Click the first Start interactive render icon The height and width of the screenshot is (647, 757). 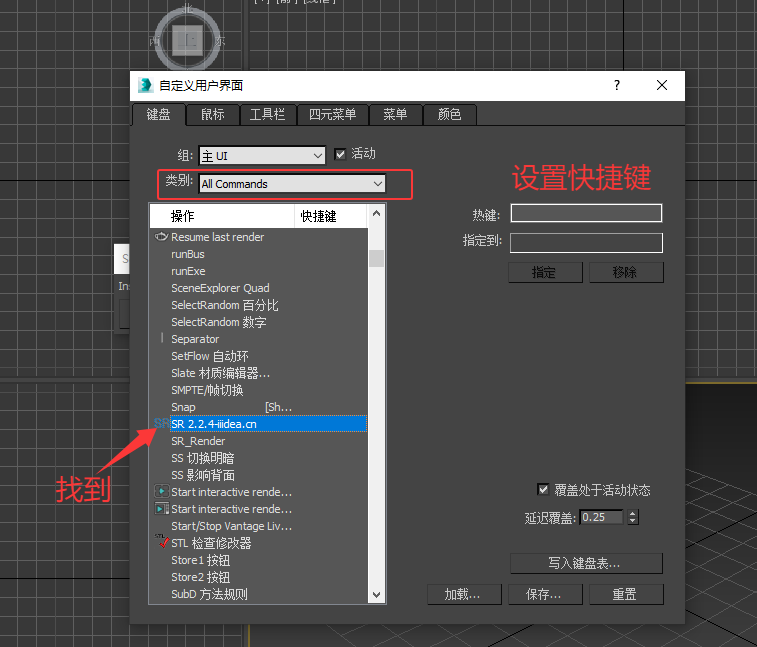click(161, 492)
